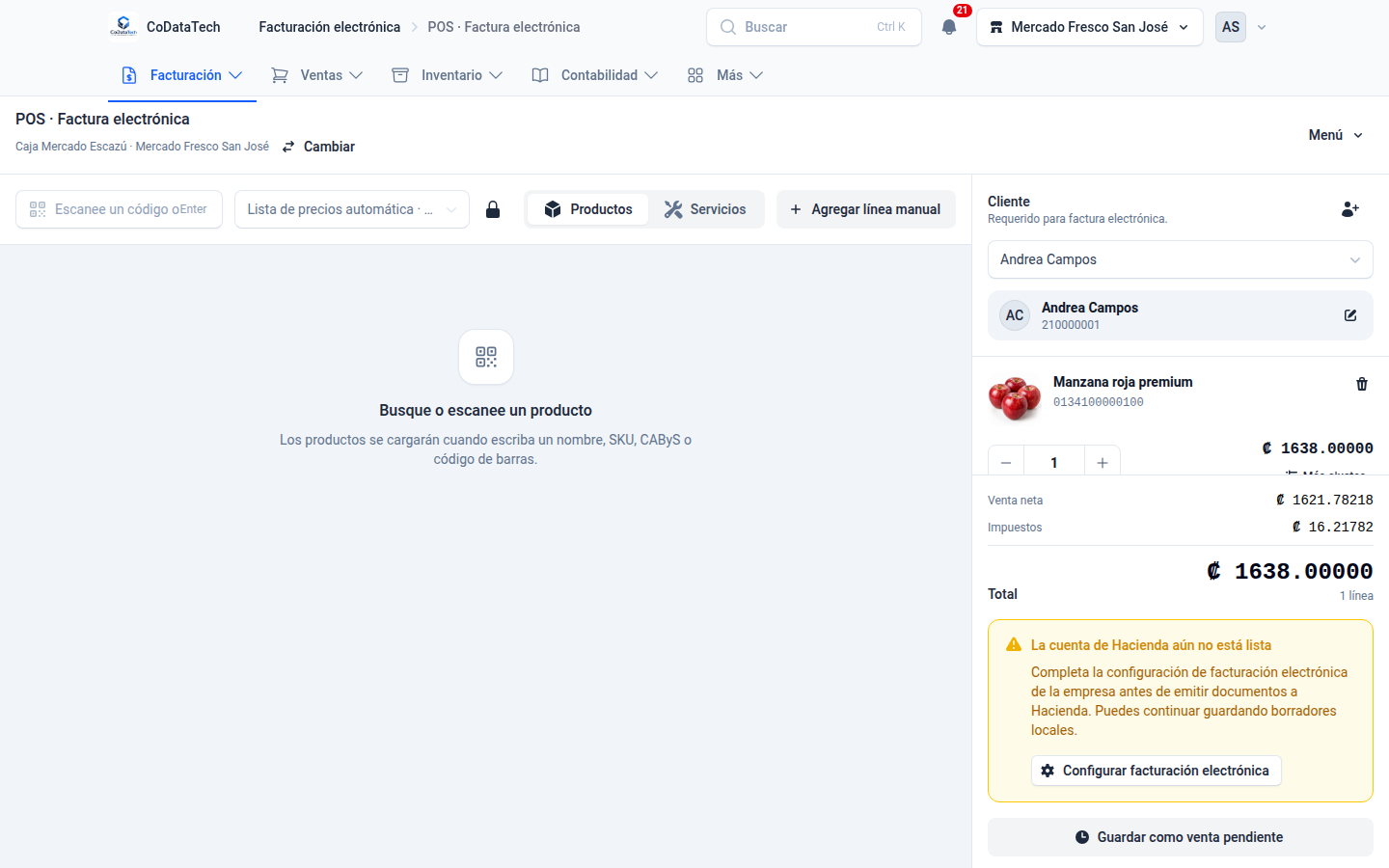Click Facturación electrónica breadcrumb link
This screenshot has height=868, width=1389.
330,27
